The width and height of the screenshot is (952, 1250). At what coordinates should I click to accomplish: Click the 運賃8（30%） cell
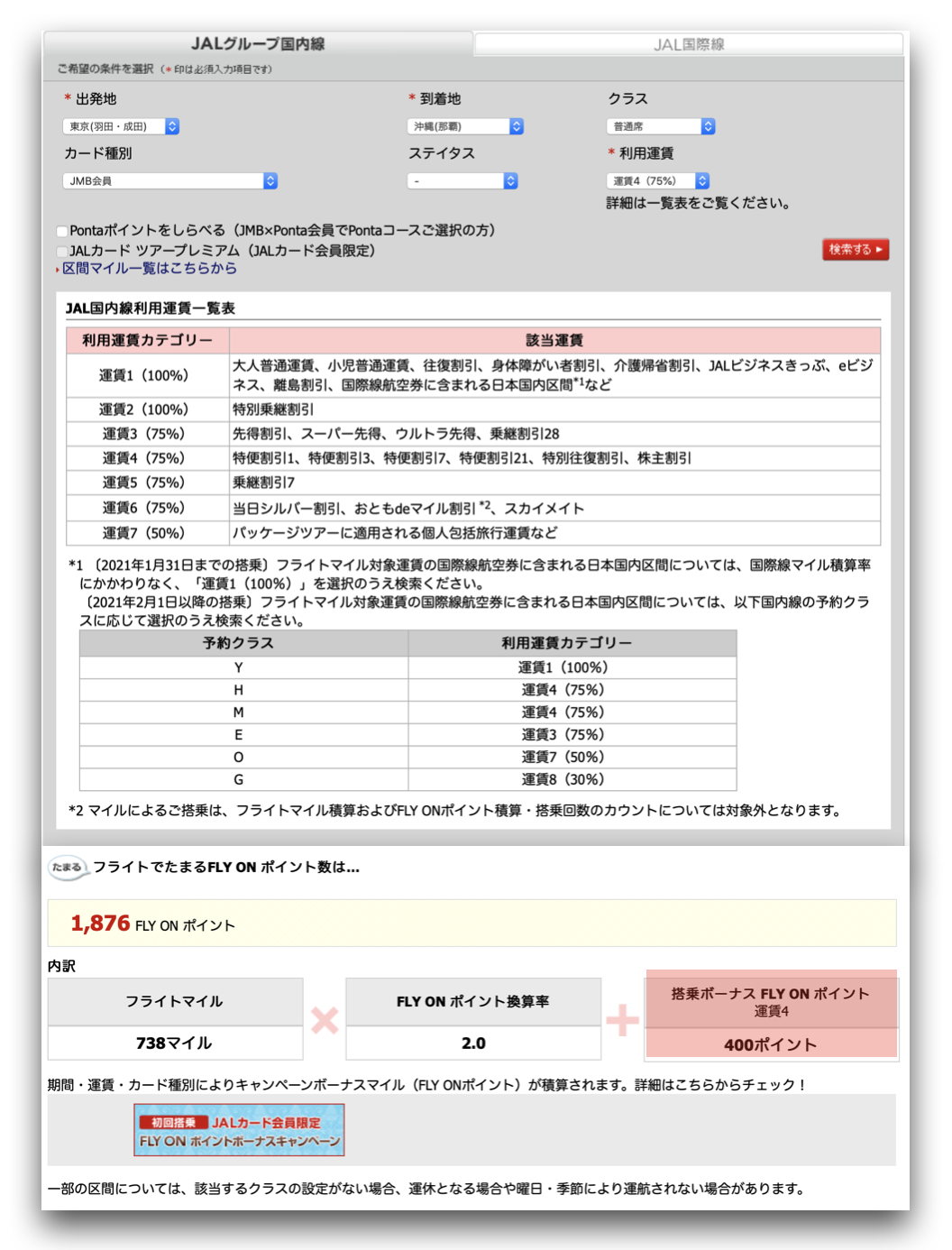point(572,779)
